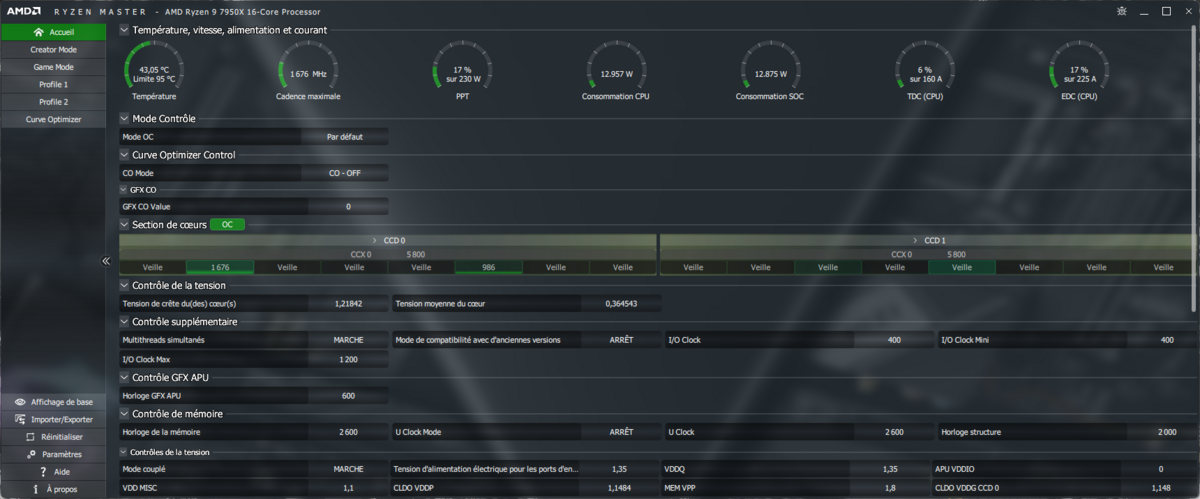Screen dimensions: 1200x499
Task: Click the Consommation CPU gauge
Action: [x=616, y=66]
